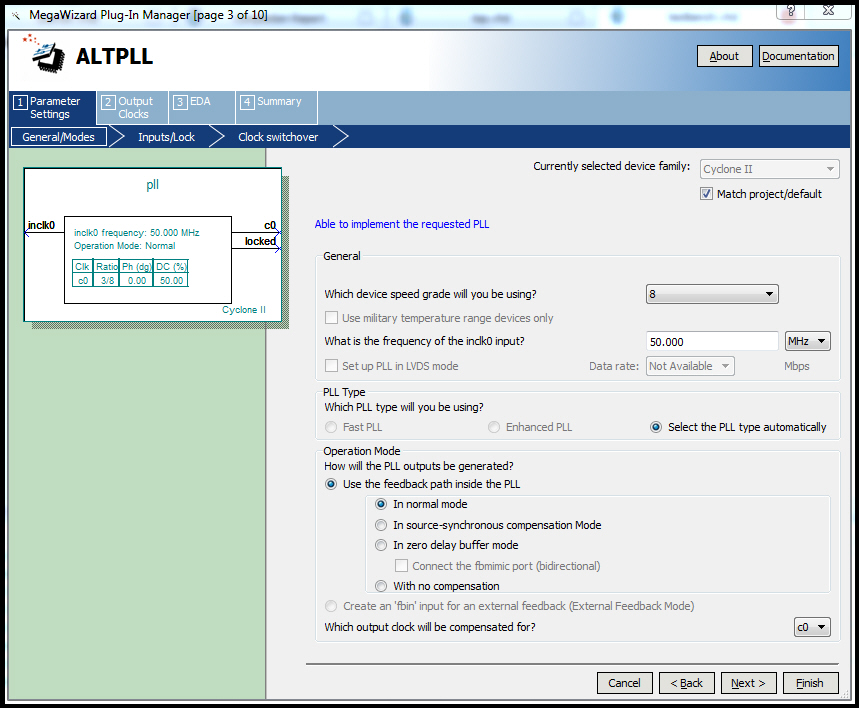The width and height of the screenshot is (859, 708).
Task: Click the 50.00 duty cycle table cell
Action: coord(171,281)
